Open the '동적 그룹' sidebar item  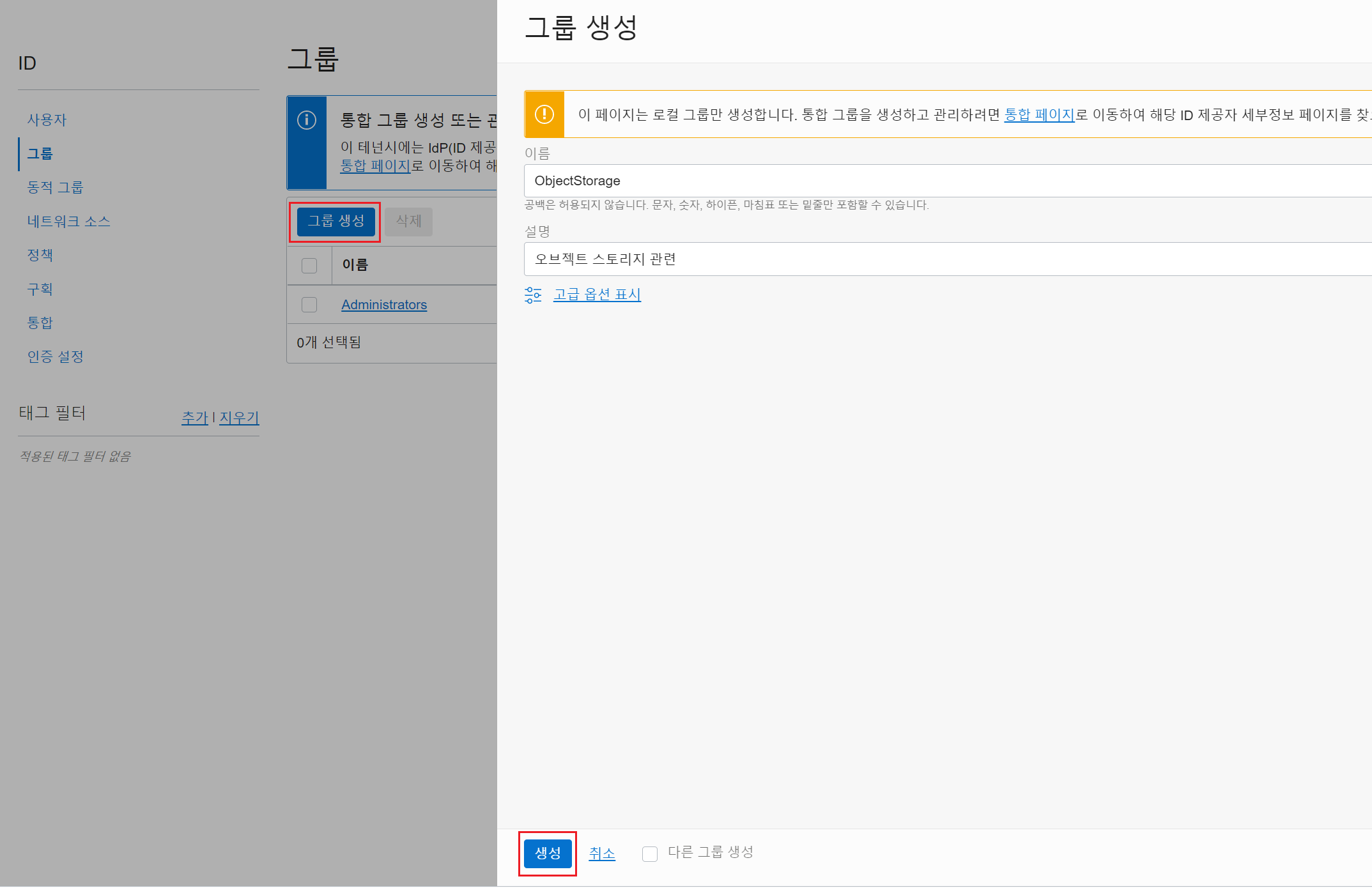pyautogui.click(x=55, y=187)
